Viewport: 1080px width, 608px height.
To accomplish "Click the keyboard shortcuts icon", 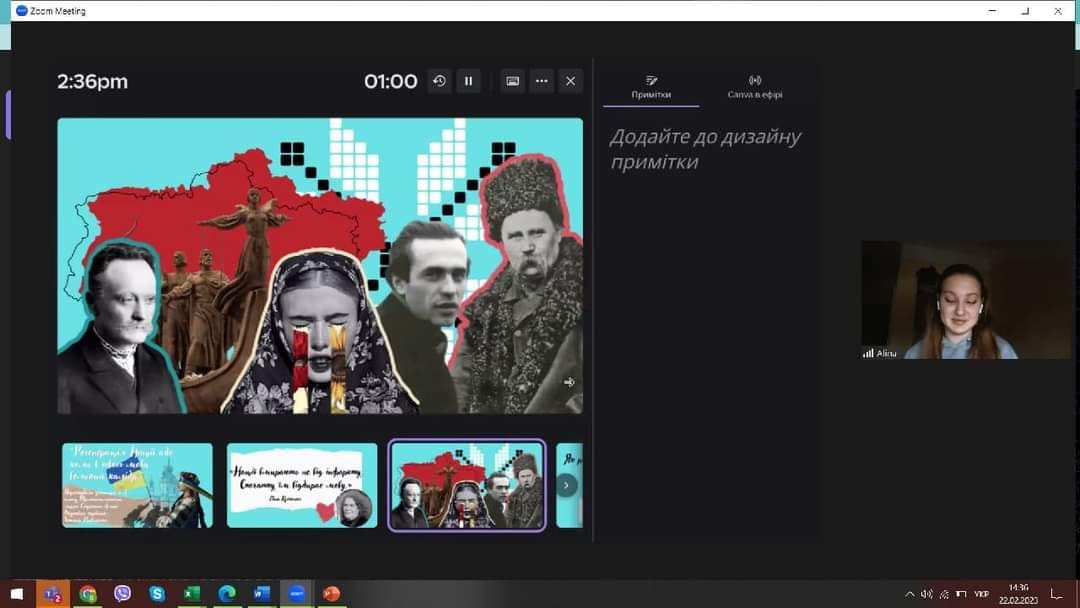I will click(513, 81).
